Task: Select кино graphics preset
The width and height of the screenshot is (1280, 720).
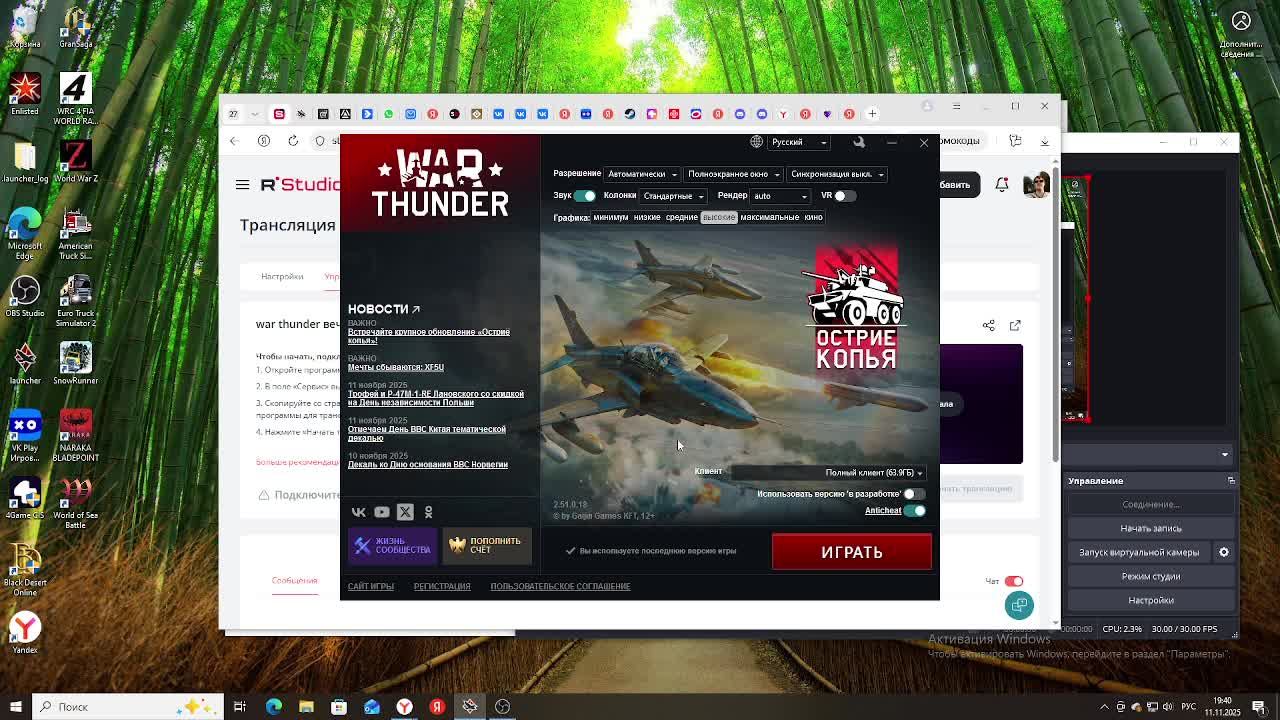Action: [813, 217]
